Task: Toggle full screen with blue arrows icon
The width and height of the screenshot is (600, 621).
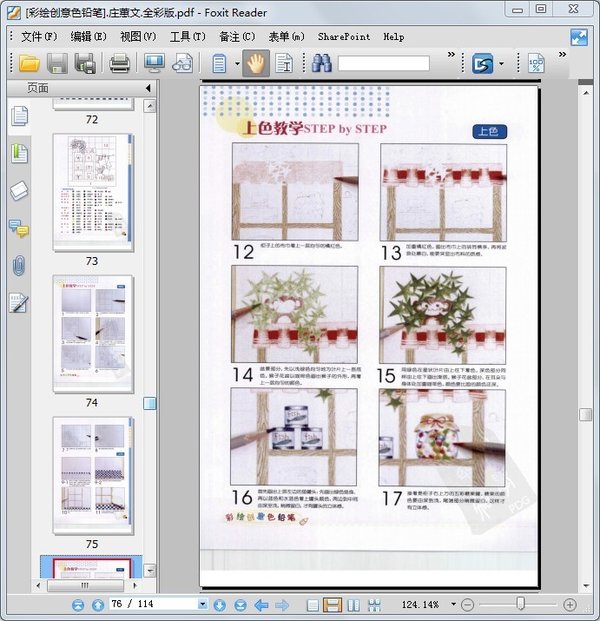Action: [x=579, y=38]
